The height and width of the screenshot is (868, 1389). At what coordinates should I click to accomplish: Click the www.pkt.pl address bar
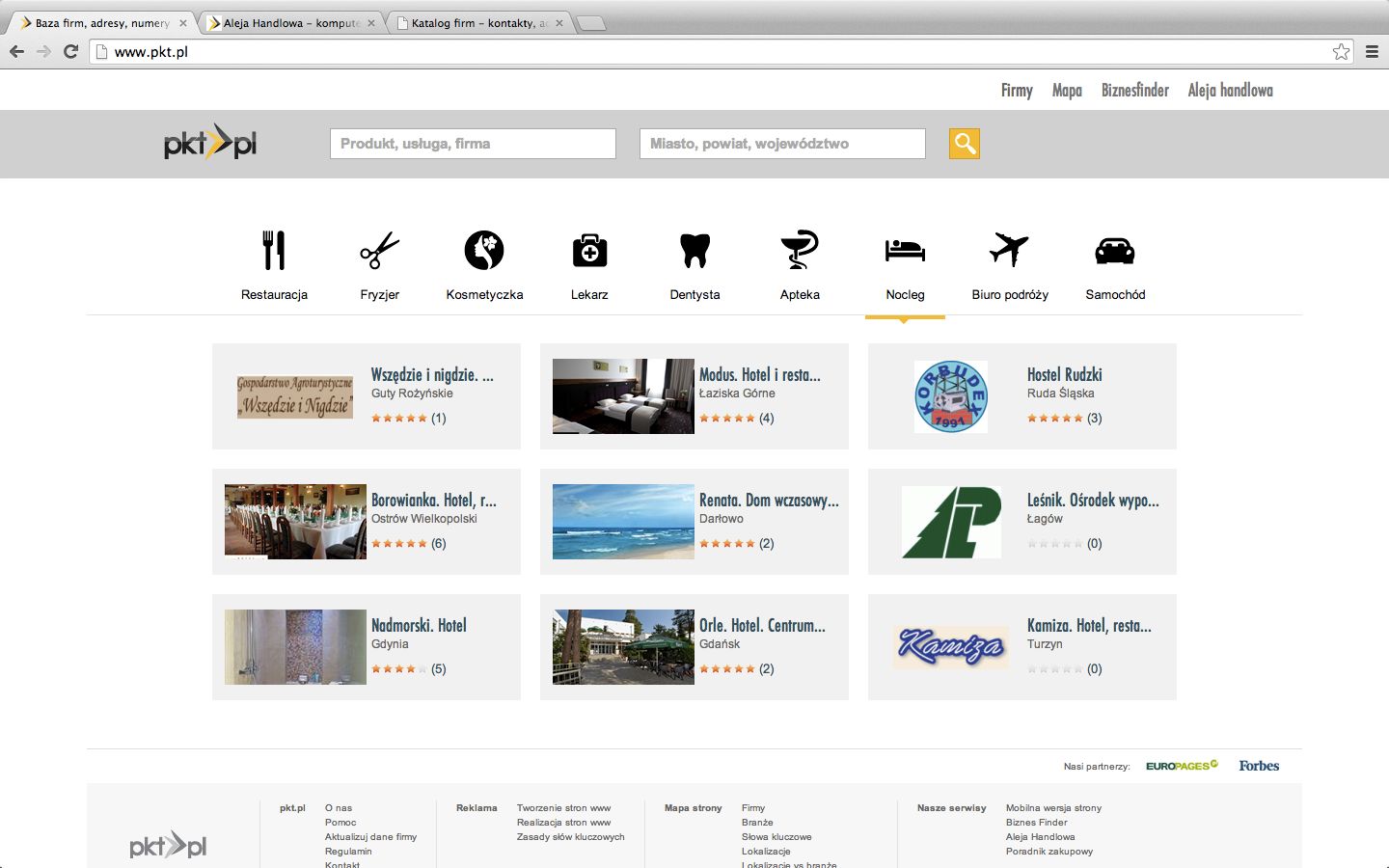[721, 51]
